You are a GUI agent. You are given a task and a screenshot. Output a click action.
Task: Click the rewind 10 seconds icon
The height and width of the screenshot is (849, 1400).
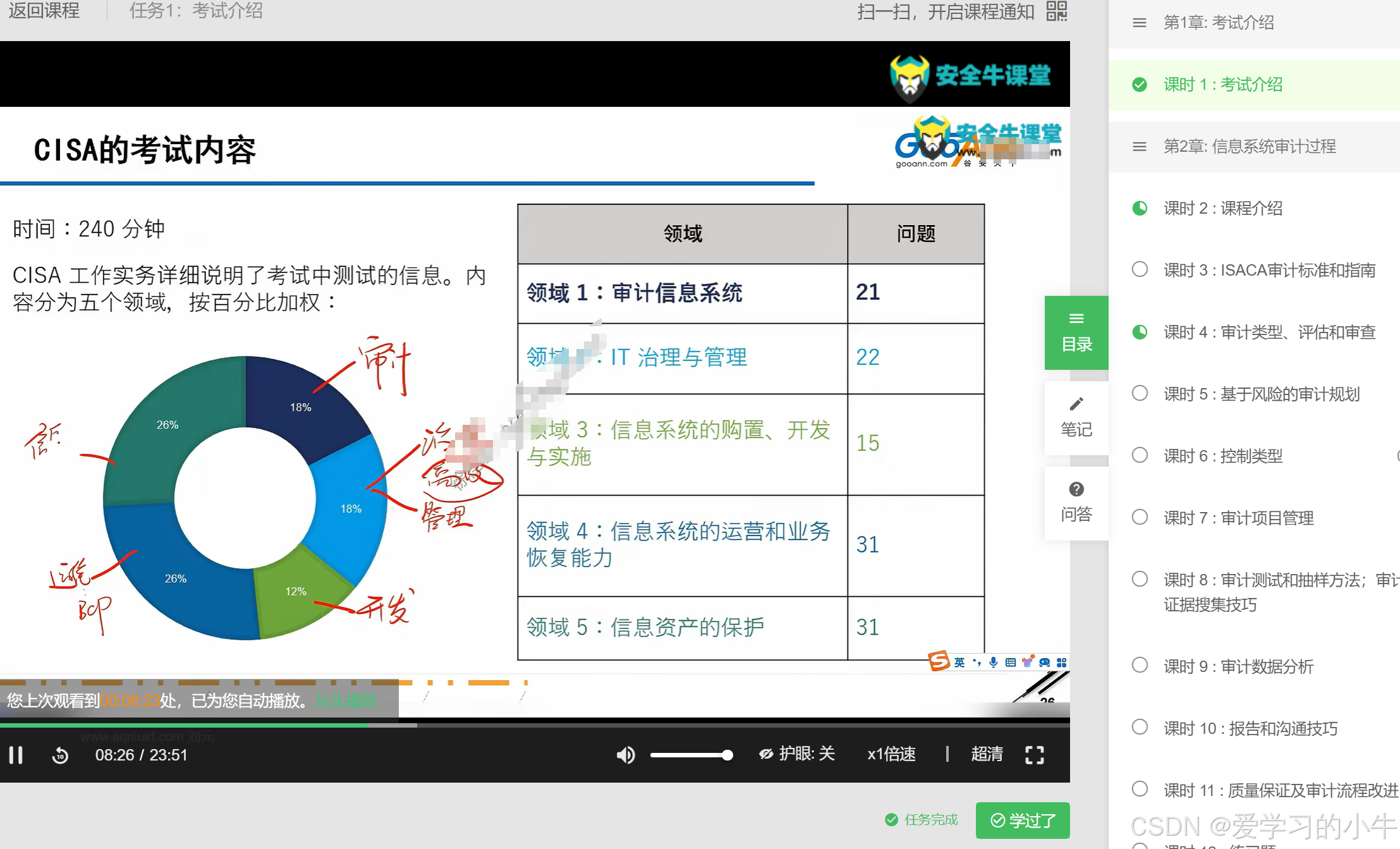click(x=60, y=755)
